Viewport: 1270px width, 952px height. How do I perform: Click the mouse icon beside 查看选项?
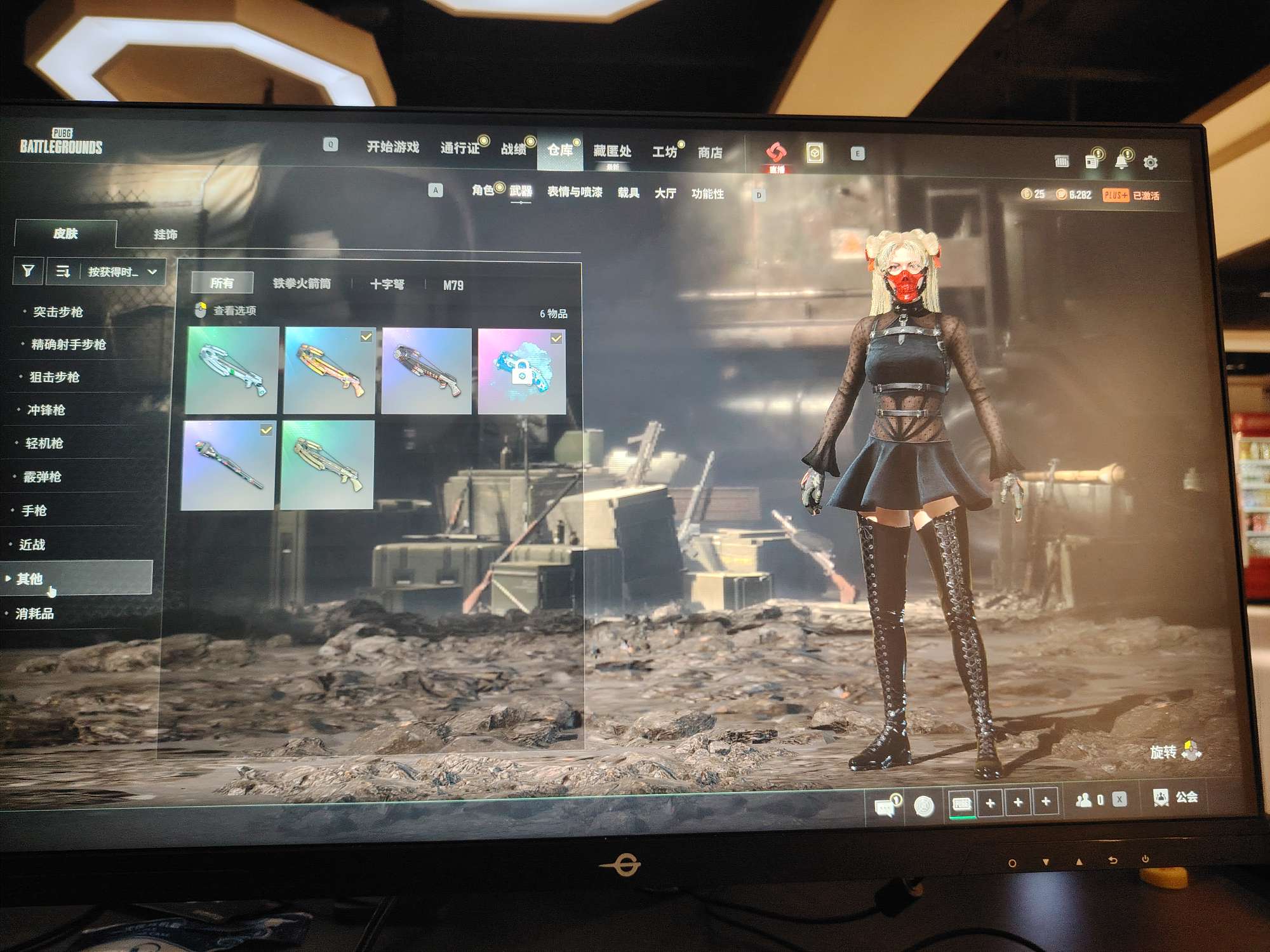tap(201, 310)
